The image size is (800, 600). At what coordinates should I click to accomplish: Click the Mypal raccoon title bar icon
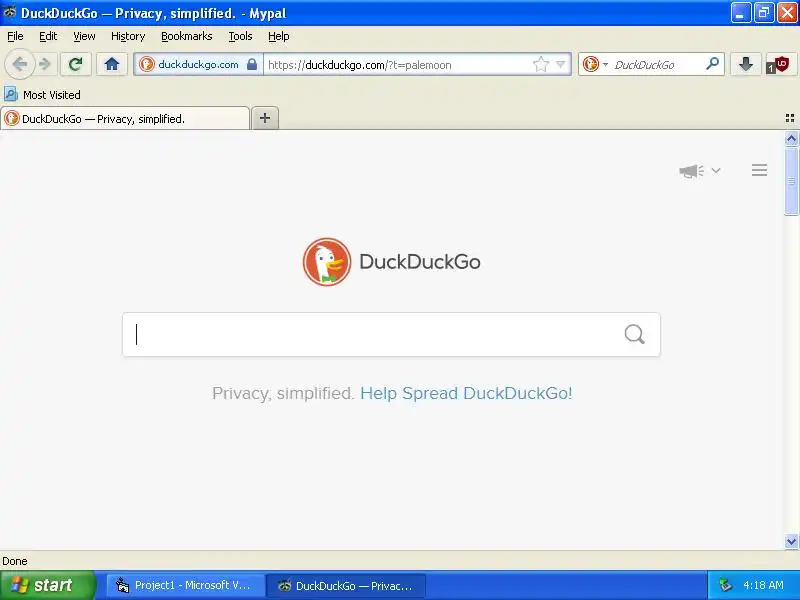(x=9, y=13)
